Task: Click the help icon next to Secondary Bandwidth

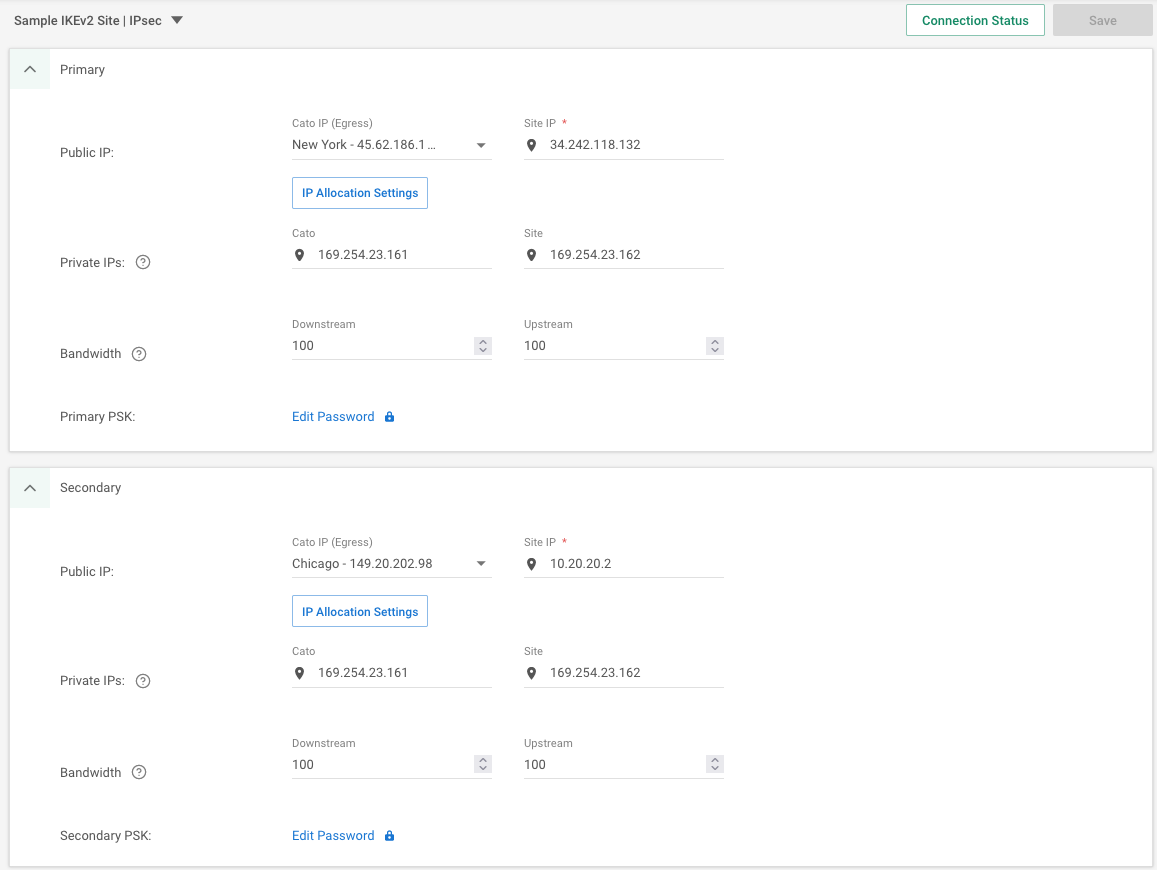Action: [x=139, y=772]
